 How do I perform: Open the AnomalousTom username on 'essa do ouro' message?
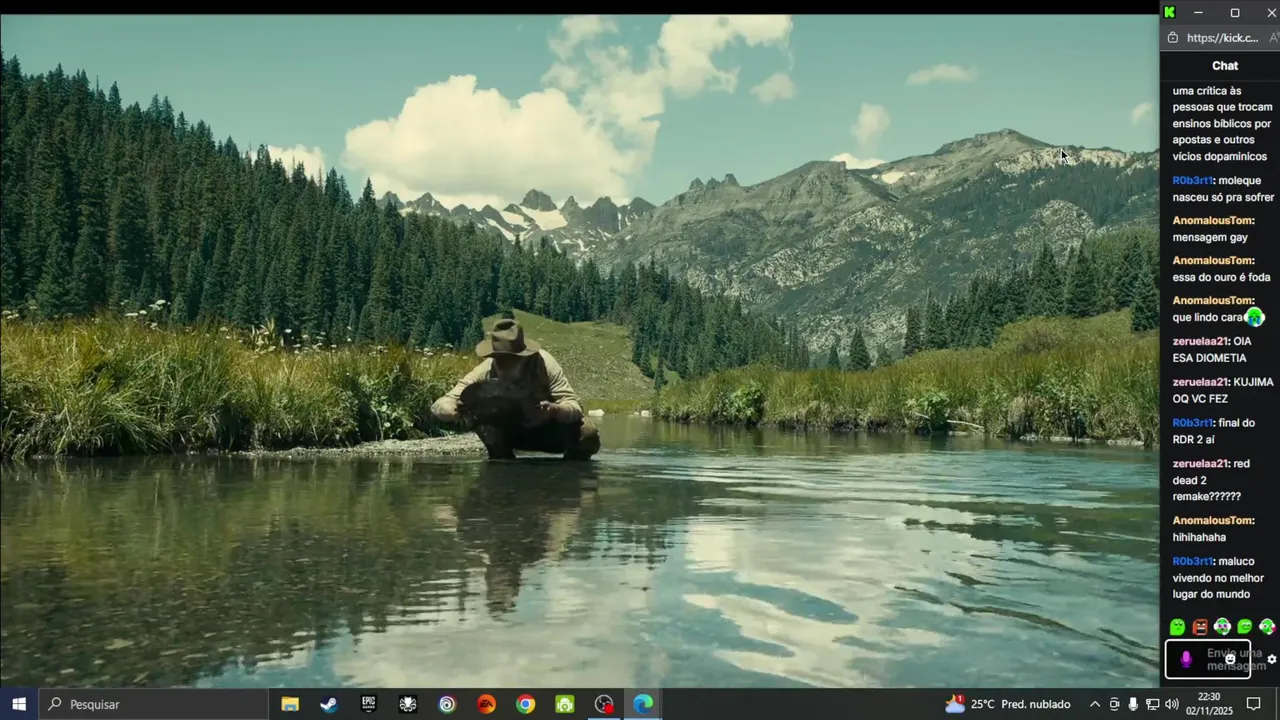[1213, 261]
